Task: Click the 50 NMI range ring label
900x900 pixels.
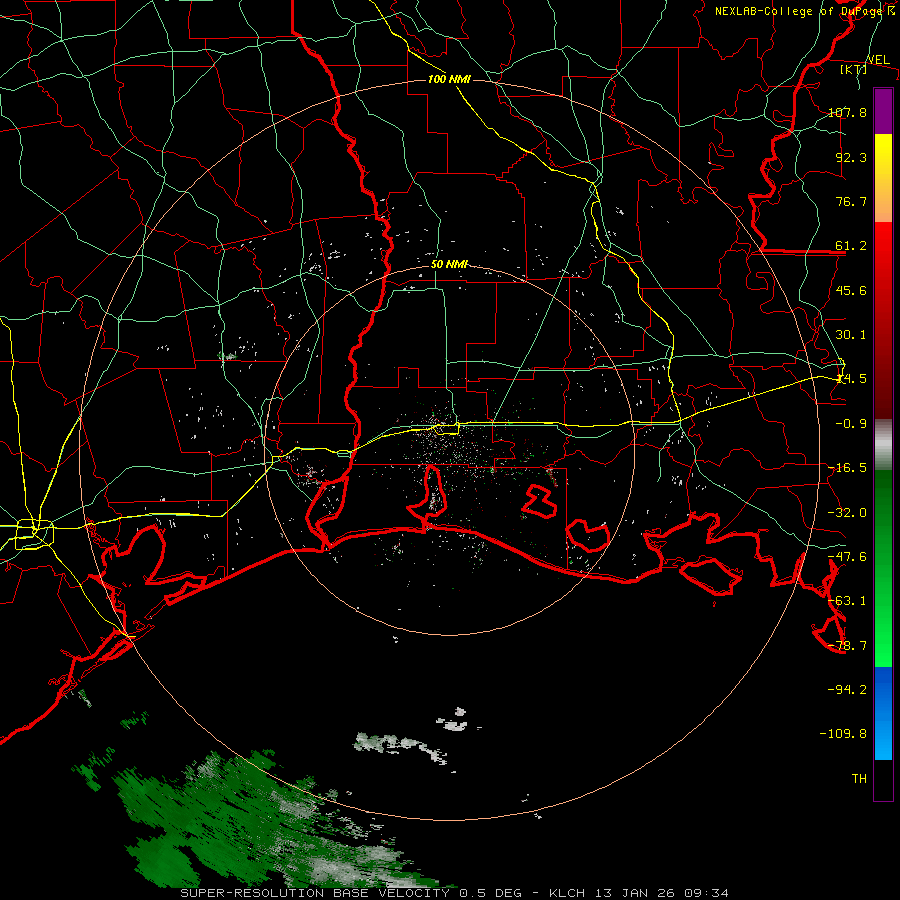Action: 449,265
